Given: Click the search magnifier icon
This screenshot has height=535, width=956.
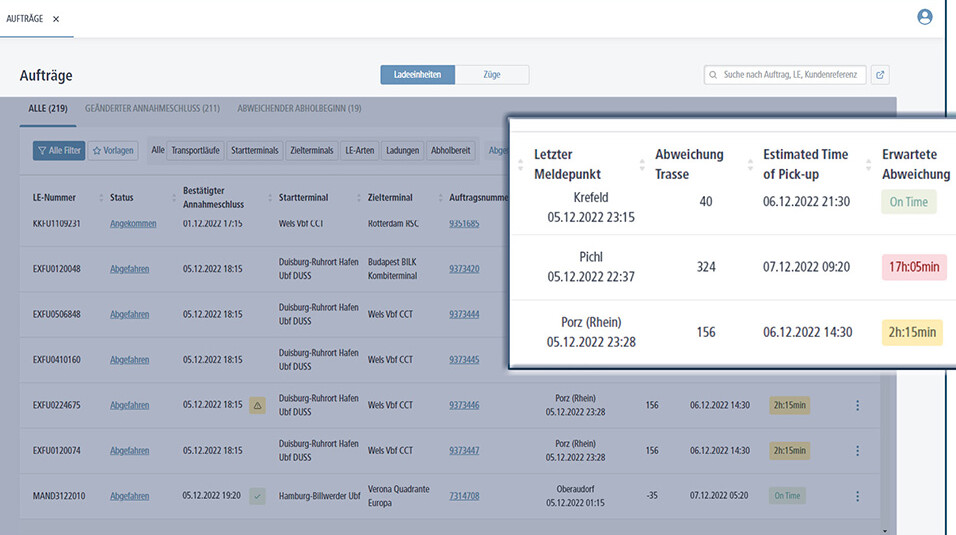Looking at the screenshot, I should pyautogui.click(x=713, y=74).
